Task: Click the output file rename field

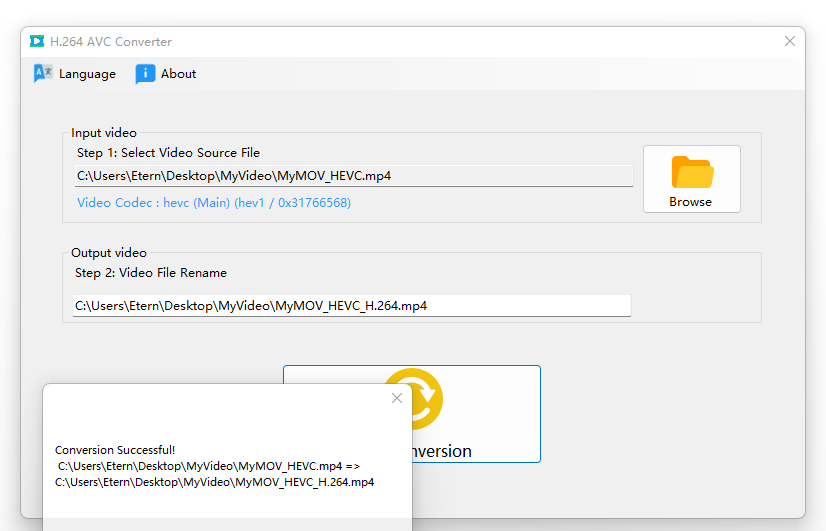Action: (x=351, y=306)
